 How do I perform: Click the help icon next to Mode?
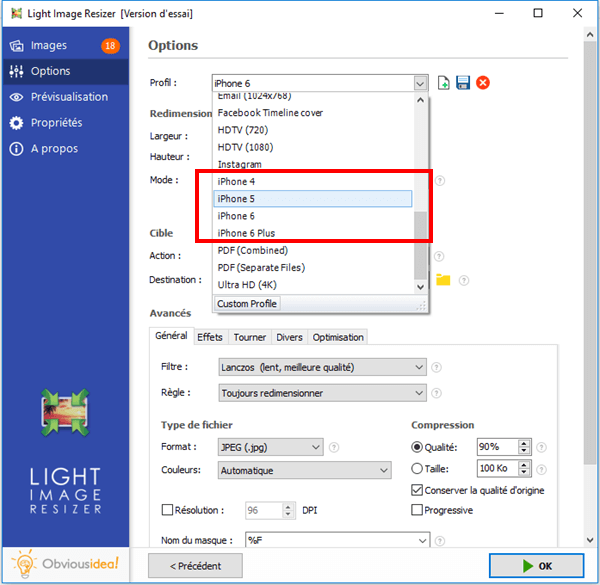(440, 180)
